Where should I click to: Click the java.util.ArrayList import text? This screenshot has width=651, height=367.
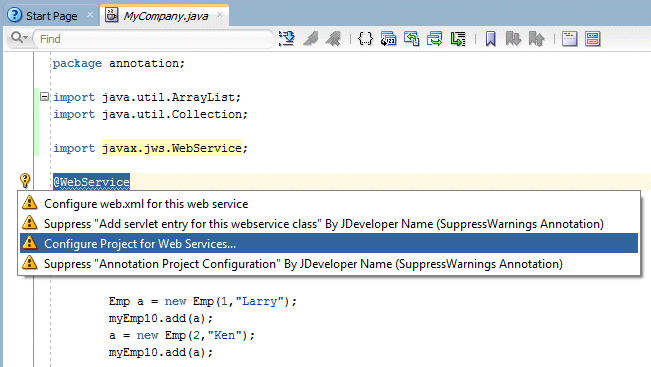coord(169,97)
